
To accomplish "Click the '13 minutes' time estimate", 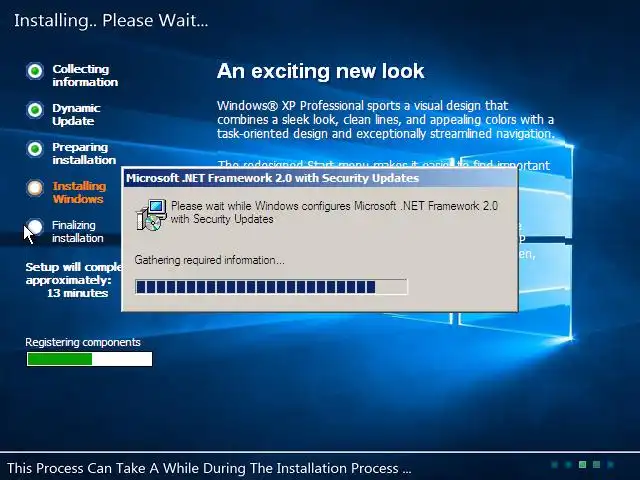I will pos(78,293).
